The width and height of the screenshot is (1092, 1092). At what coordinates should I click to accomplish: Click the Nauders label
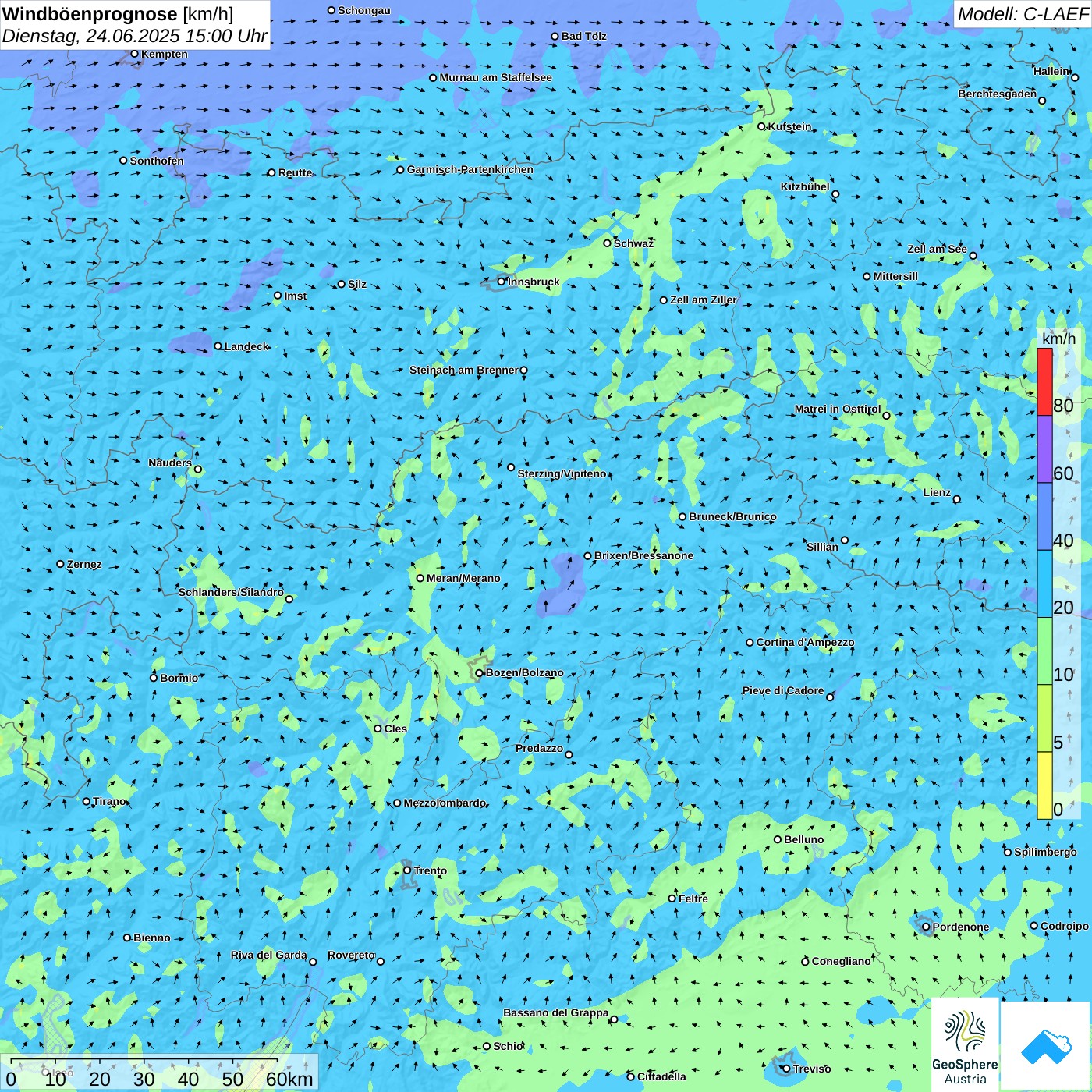click(170, 463)
